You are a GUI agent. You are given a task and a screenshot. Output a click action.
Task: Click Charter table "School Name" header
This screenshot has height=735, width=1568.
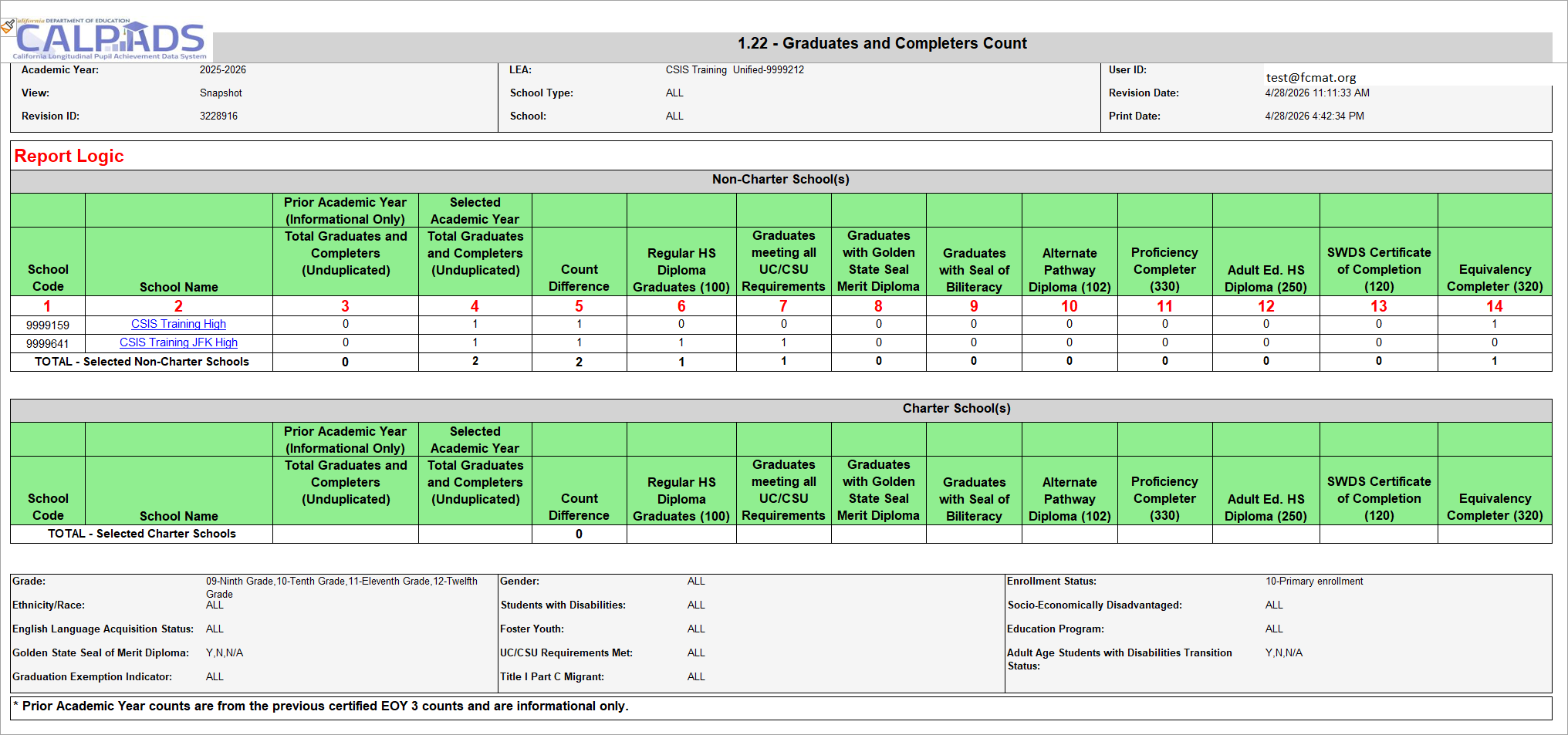point(179,516)
